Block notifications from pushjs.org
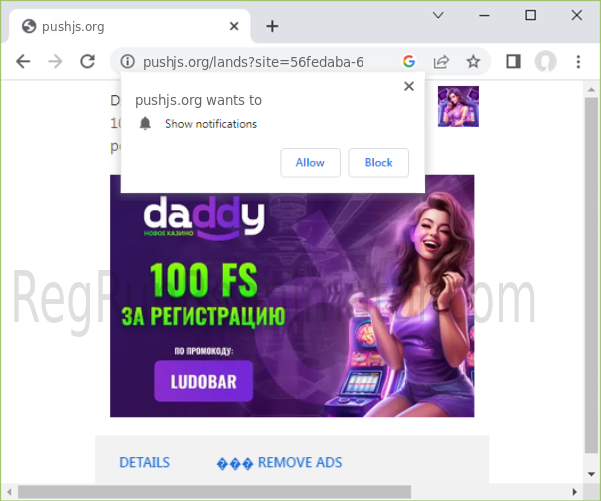 point(378,163)
